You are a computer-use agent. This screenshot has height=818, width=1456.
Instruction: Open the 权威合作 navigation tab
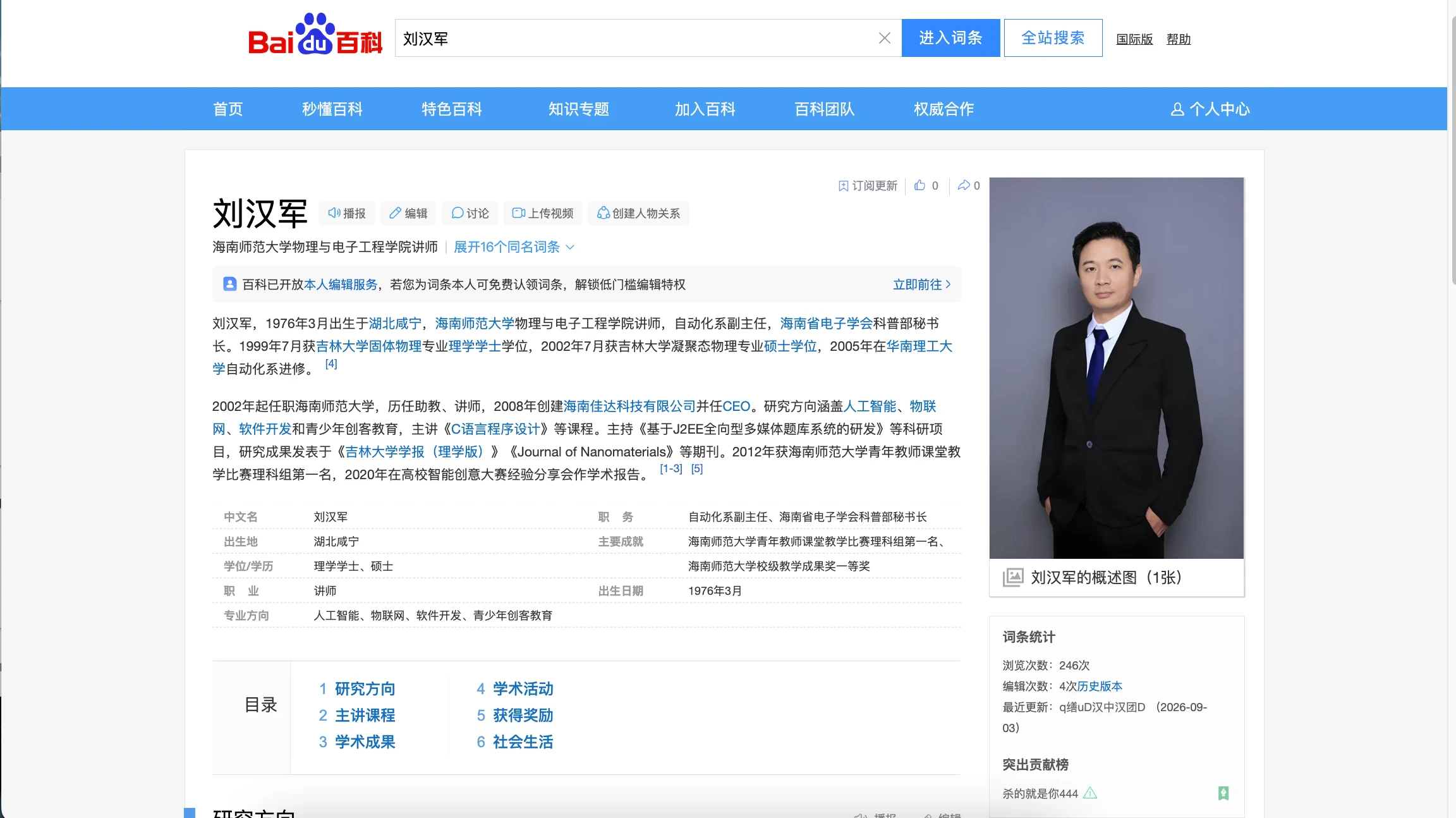(x=944, y=109)
